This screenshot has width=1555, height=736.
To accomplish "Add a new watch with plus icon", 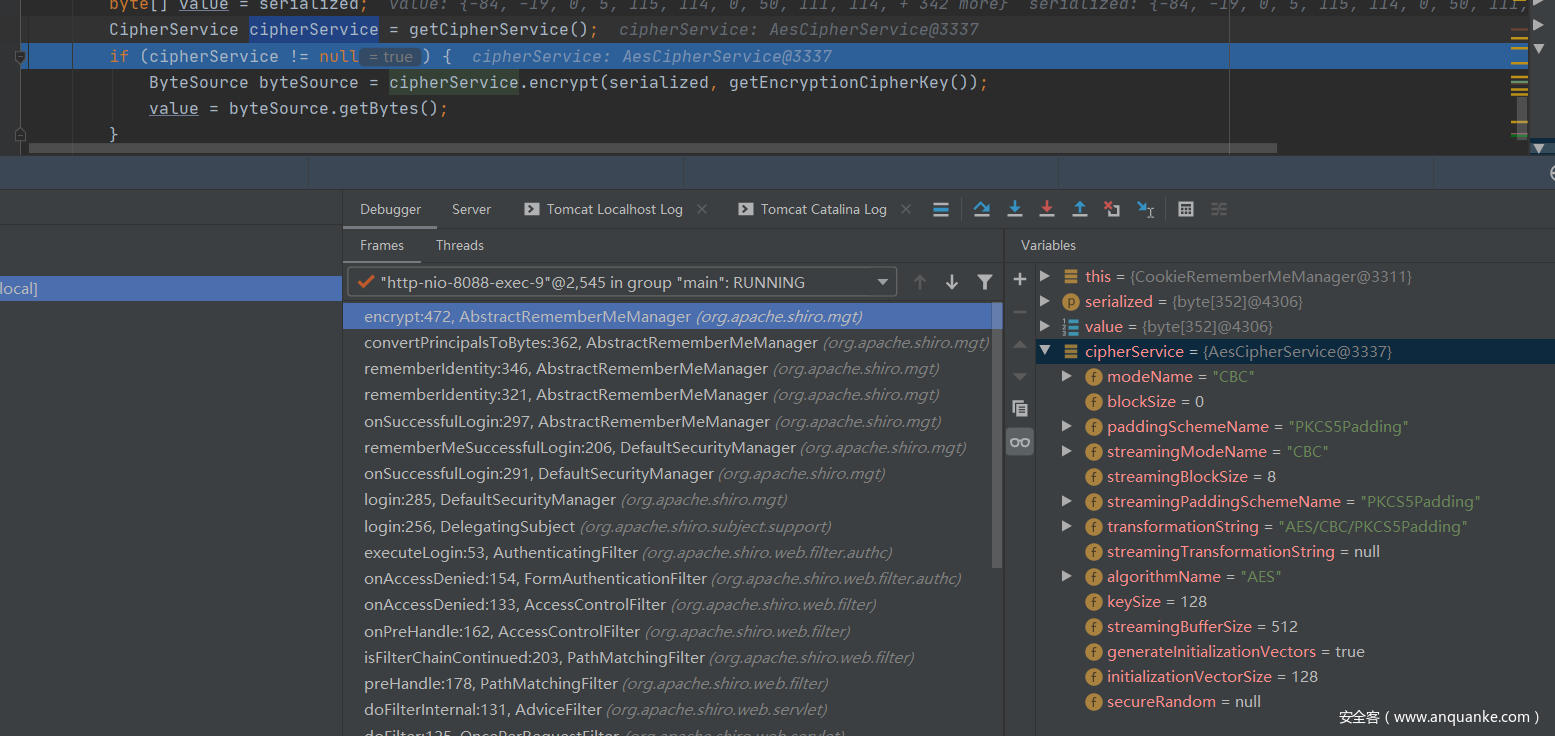I will click(x=1019, y=279).
